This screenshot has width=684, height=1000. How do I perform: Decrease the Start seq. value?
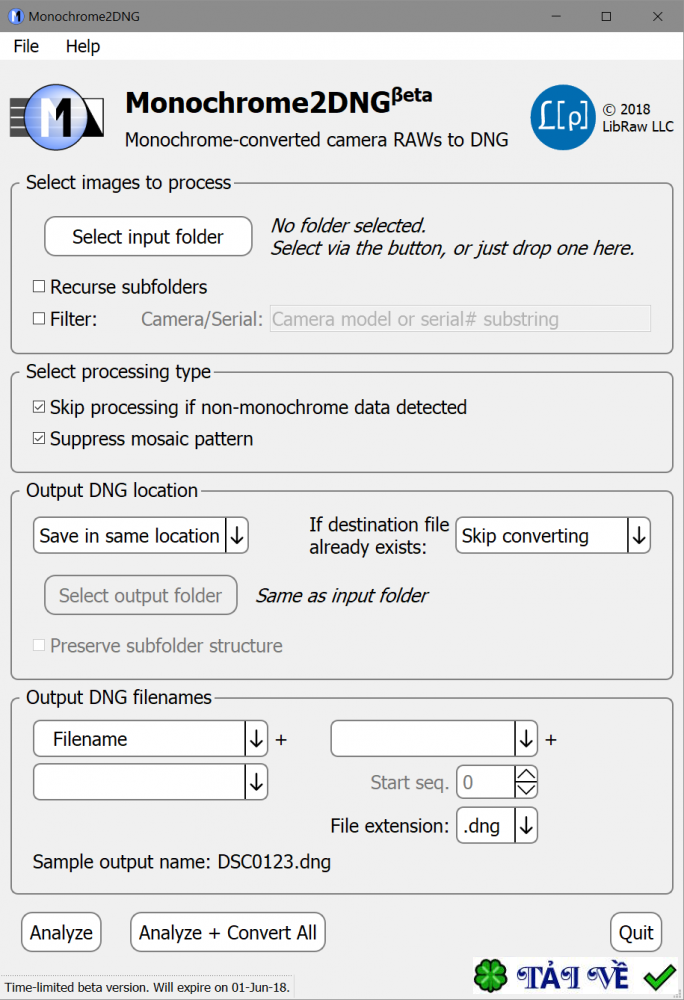tap(527, 789)
